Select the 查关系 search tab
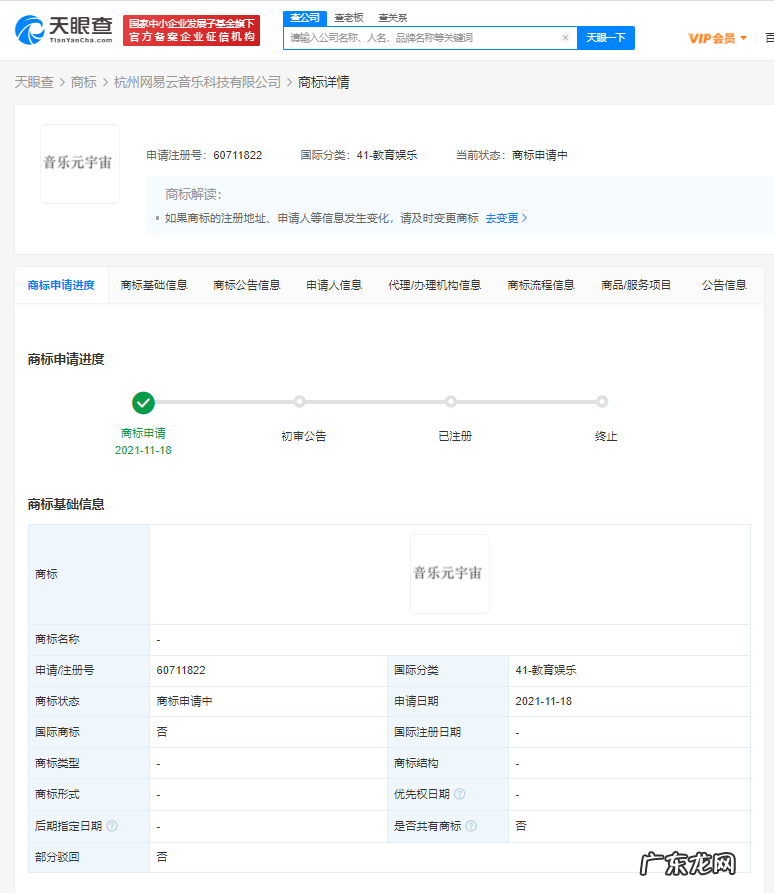This screenshot has width=774, height=893. [393, 18]
